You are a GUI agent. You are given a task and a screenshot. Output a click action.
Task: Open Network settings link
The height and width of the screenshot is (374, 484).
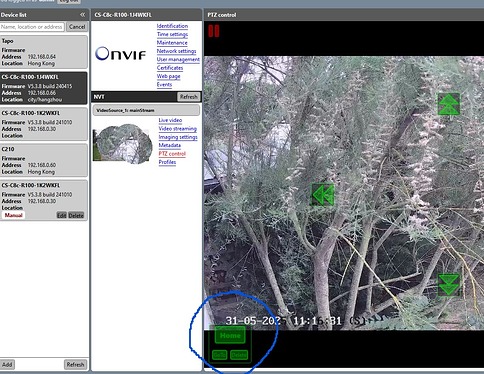click(x=176, y=51)
